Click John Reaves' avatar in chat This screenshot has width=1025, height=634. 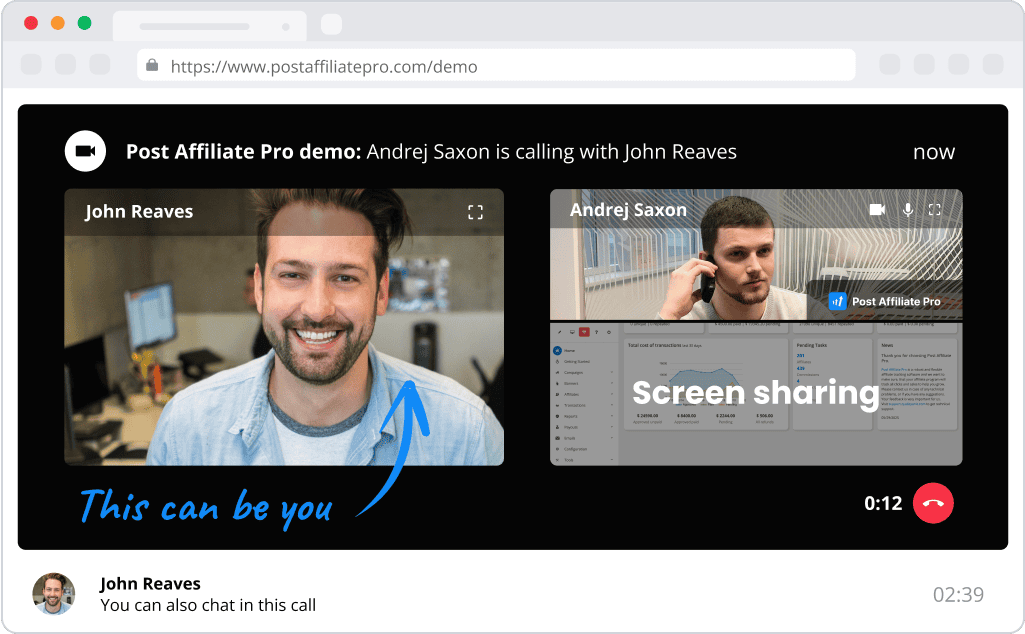(53, 594)
